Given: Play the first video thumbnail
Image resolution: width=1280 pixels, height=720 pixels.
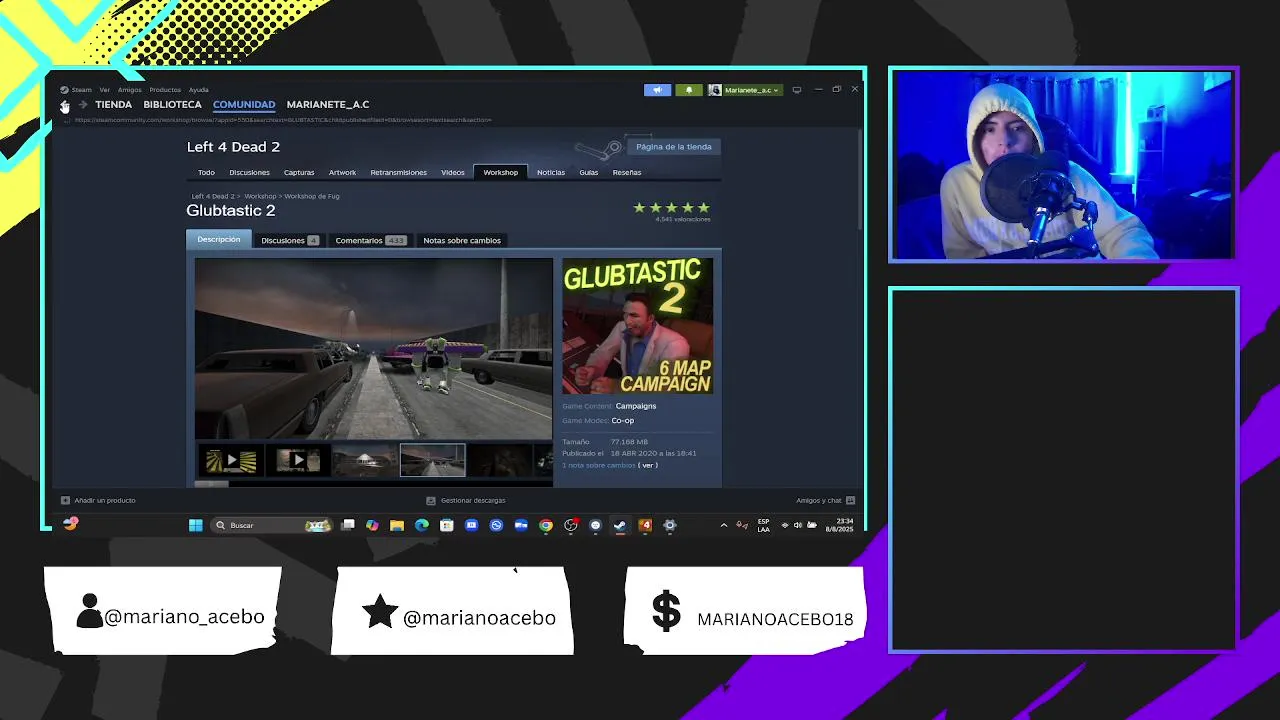Looking at the screenshot, I should [x=231, y=460].
